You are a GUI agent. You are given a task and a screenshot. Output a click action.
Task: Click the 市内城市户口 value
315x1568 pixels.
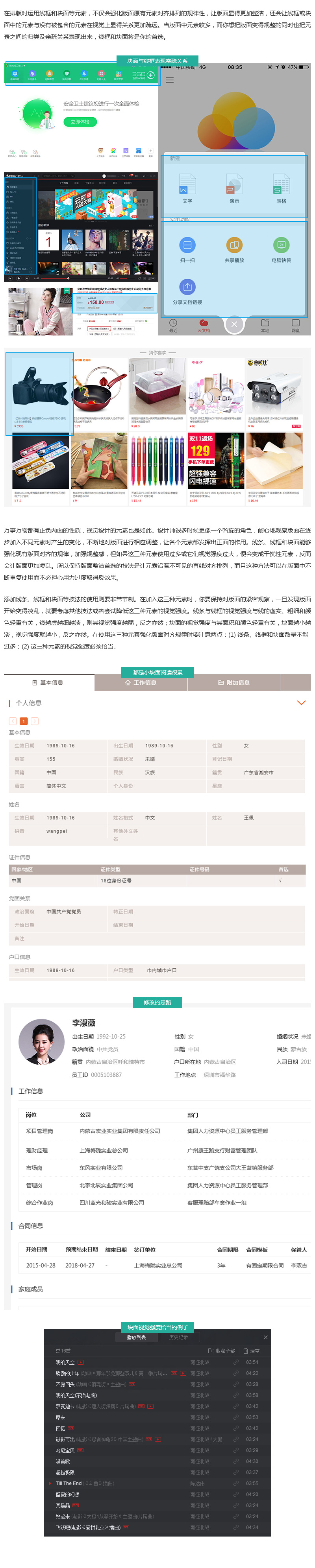coord(161,970)
